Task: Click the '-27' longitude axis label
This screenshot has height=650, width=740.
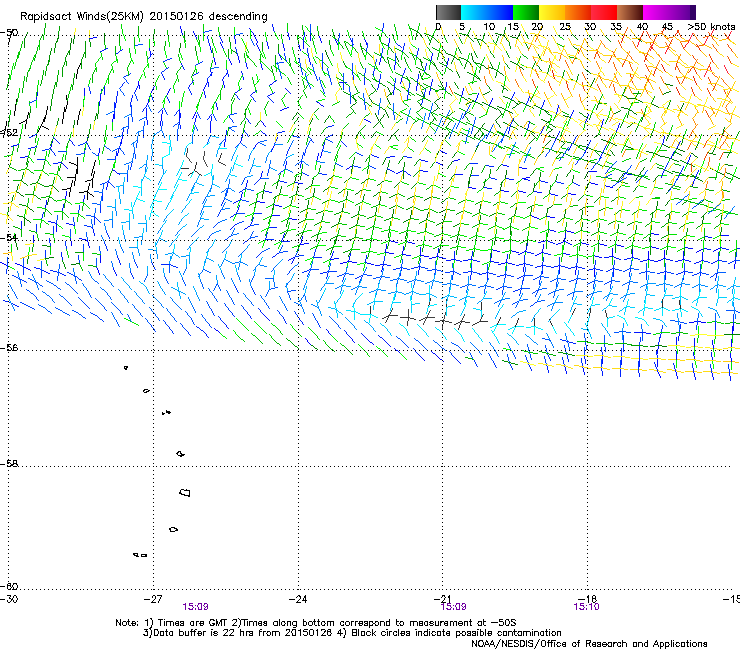Action: click(x=153, y=599)
